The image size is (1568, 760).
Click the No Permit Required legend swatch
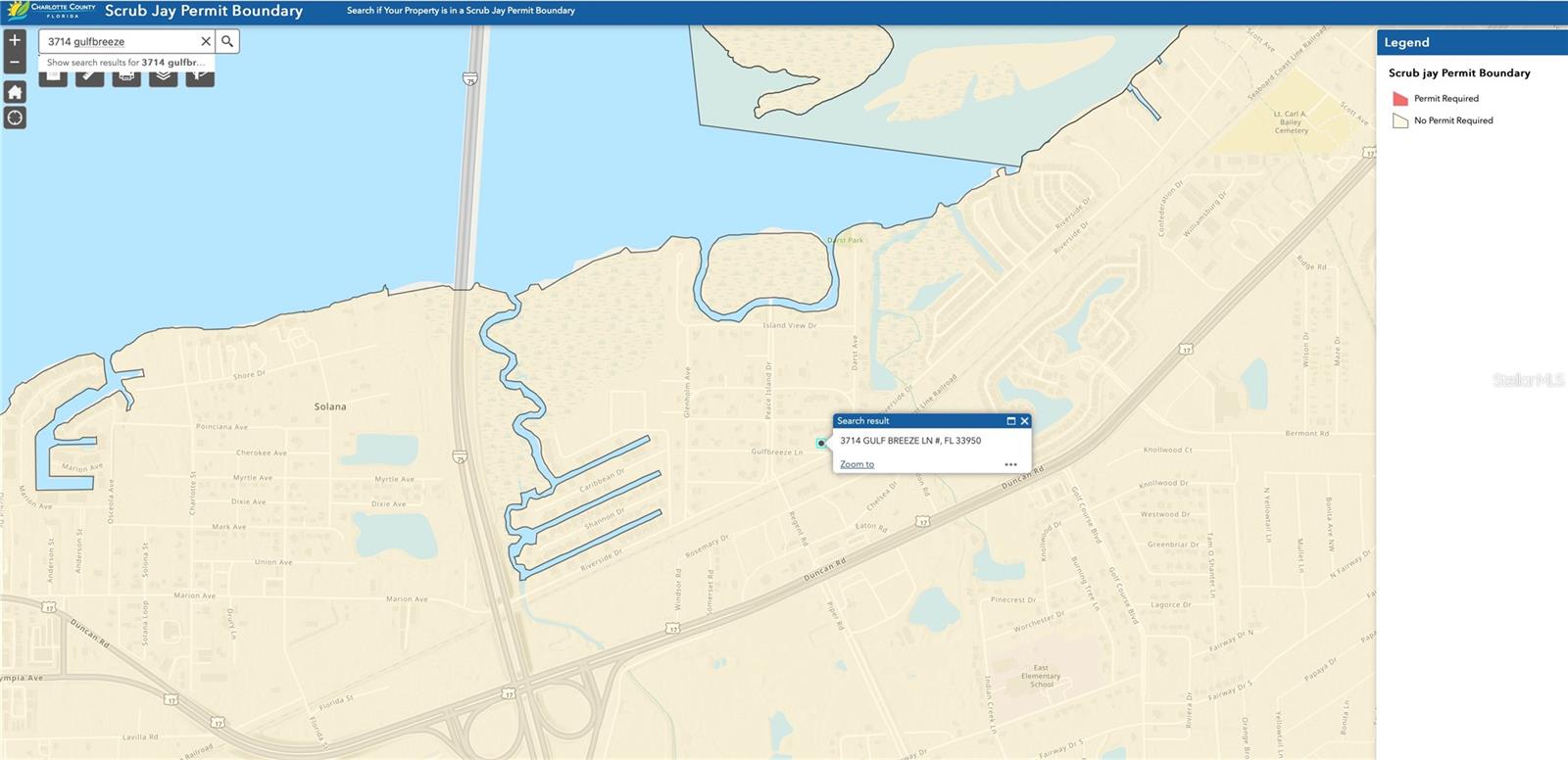point(1400,121)
